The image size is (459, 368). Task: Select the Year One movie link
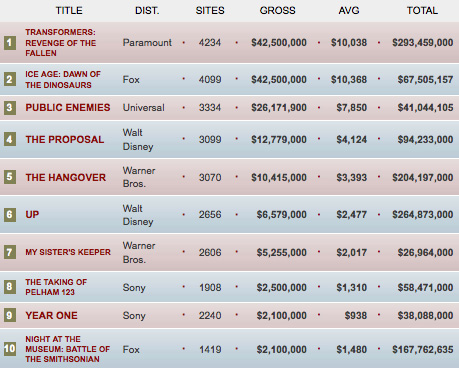(x=51, y=315)
